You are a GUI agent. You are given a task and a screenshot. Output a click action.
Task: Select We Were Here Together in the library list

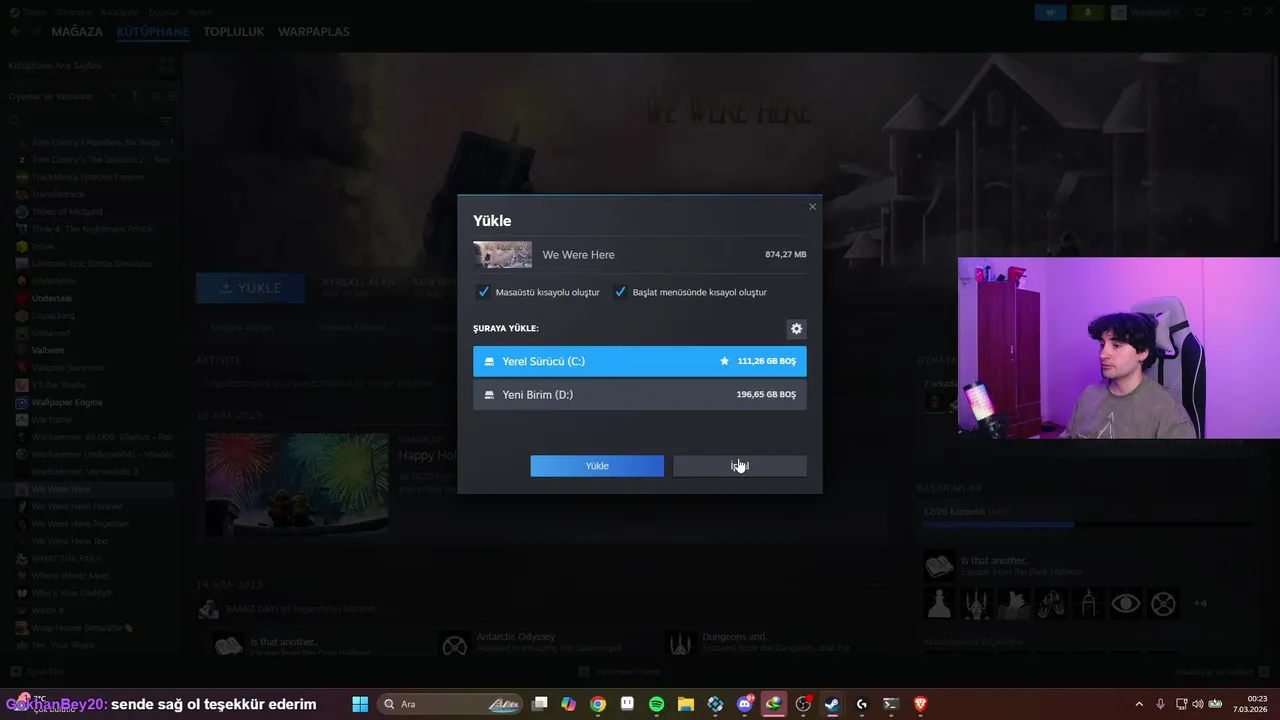tap(80, 523)
